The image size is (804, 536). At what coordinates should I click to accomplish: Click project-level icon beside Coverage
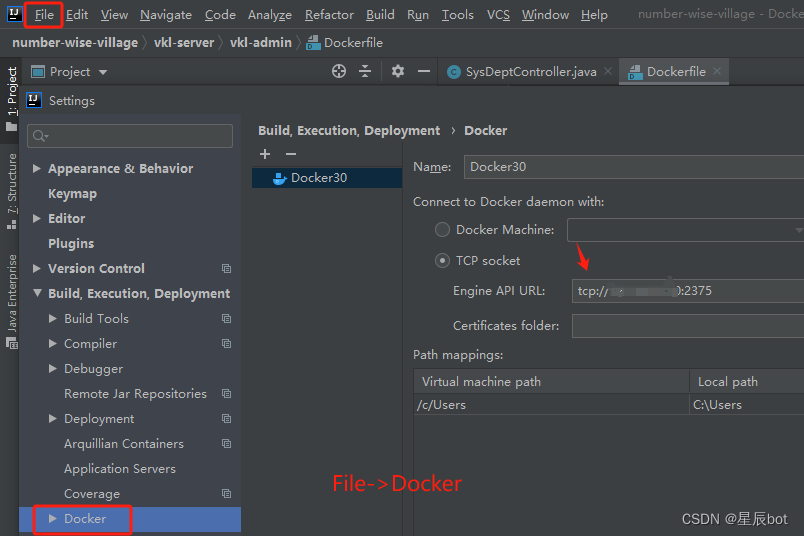coord(226,493)
